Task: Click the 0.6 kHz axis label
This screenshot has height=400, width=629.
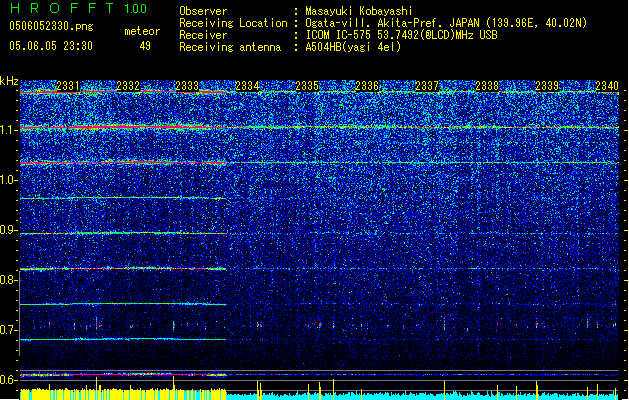Action: (x=9, y=380)
